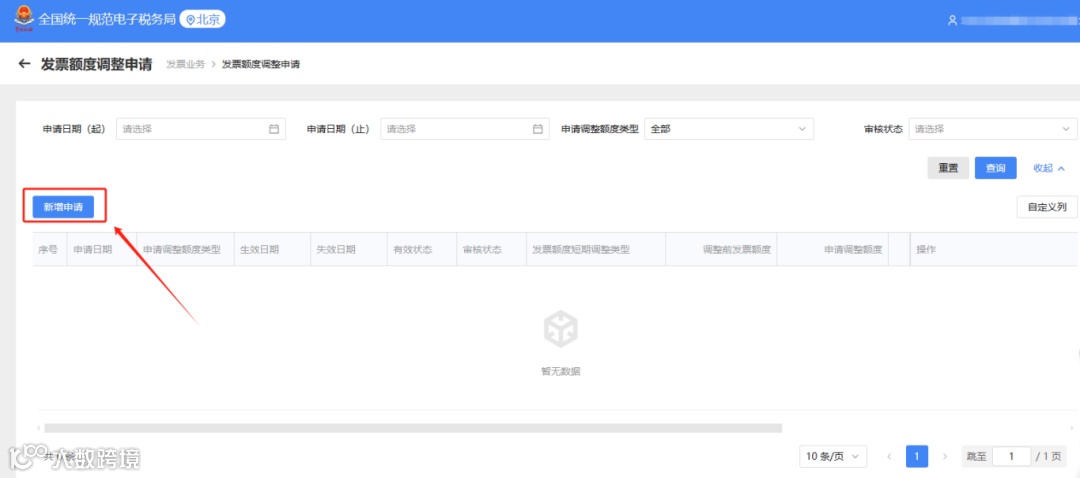Open calendar for 申请日期（起）
Image resolution: width=1080 pixels, height=478 pixels.
click(x=273, y=129)
